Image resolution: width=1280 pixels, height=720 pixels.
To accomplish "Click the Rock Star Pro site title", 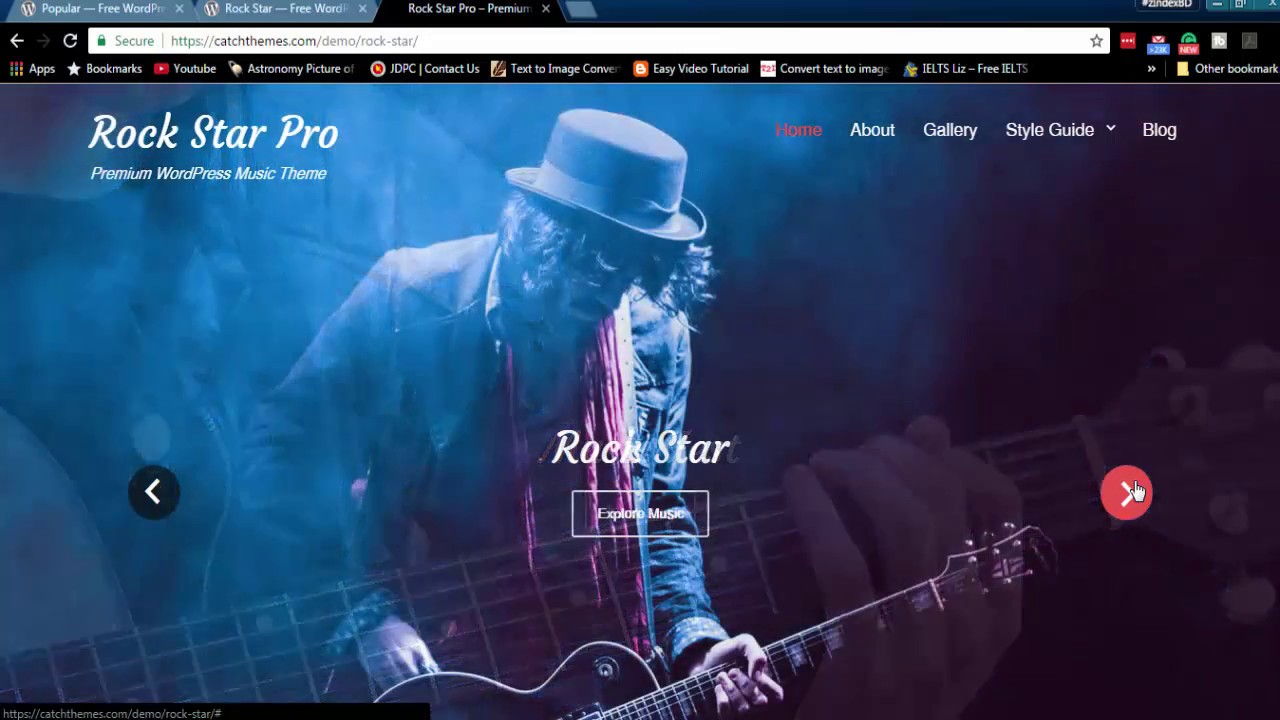I will click(214, 133).
